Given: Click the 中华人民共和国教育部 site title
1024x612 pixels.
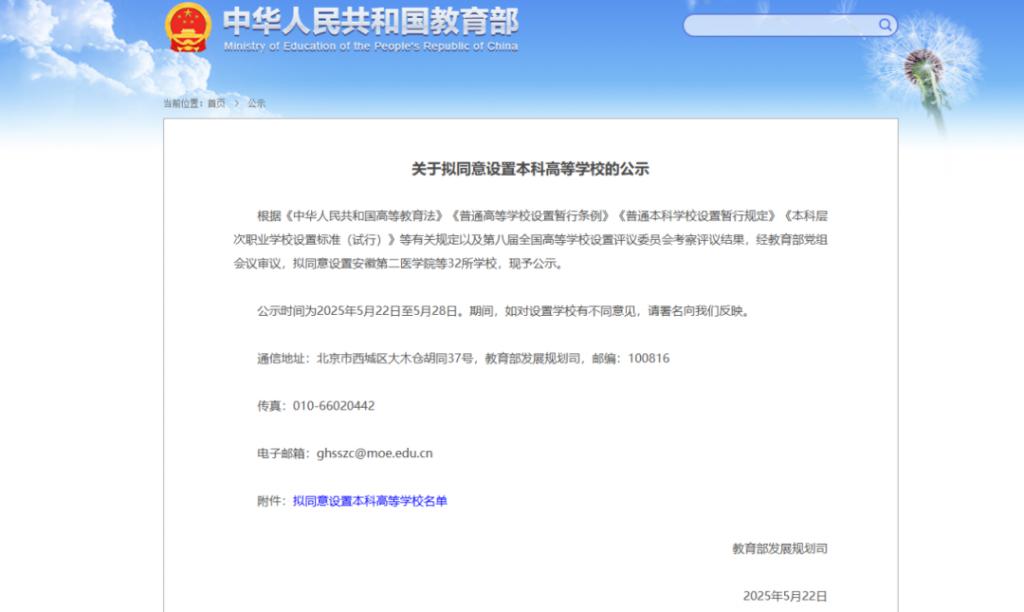Looking at the screenshot, I should [371, 22].
